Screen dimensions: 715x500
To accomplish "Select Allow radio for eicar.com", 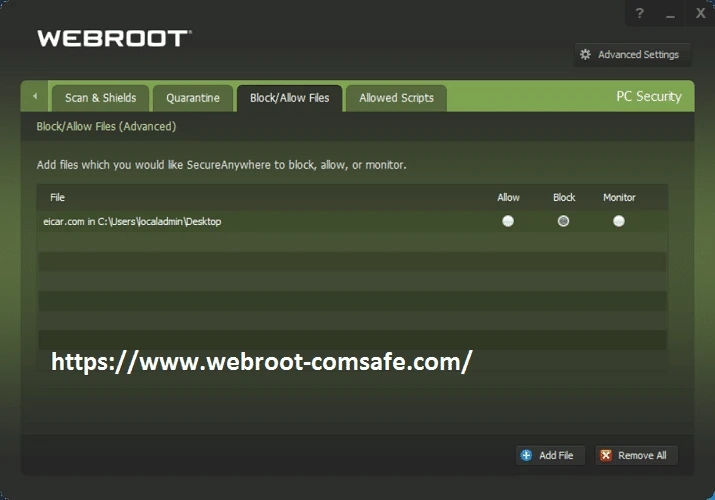I will tap(508, 221).
